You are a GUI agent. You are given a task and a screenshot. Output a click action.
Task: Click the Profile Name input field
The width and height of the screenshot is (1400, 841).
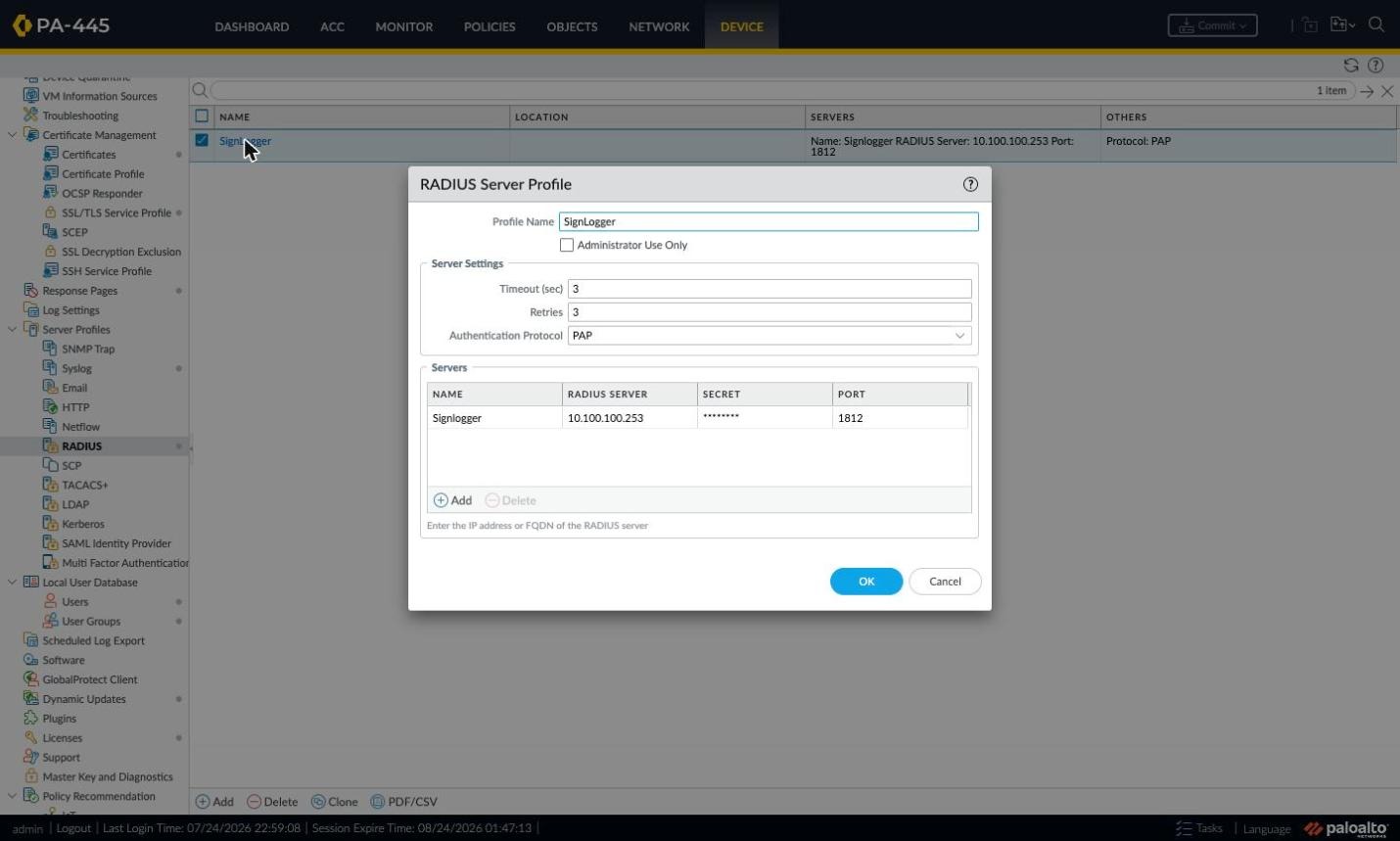pyautogui.click(x=769, y=221)
